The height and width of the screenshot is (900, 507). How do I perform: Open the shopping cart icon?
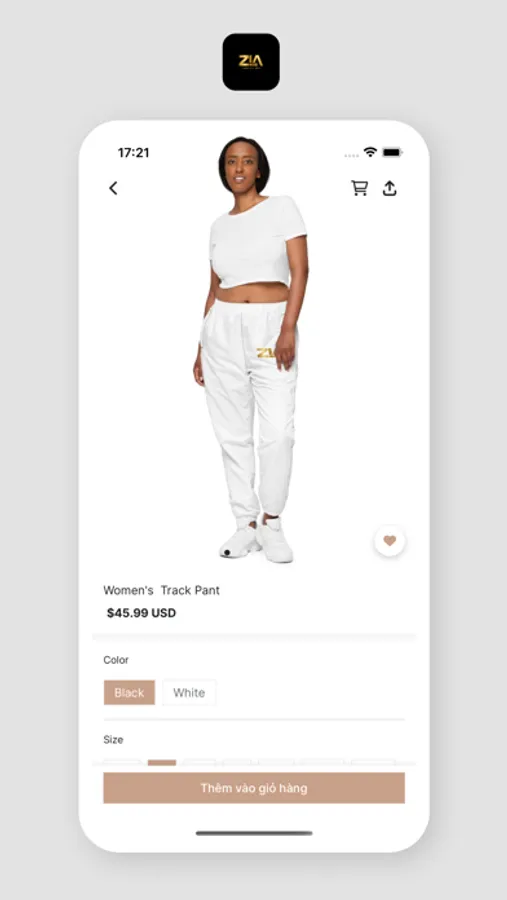pos(359,188)
